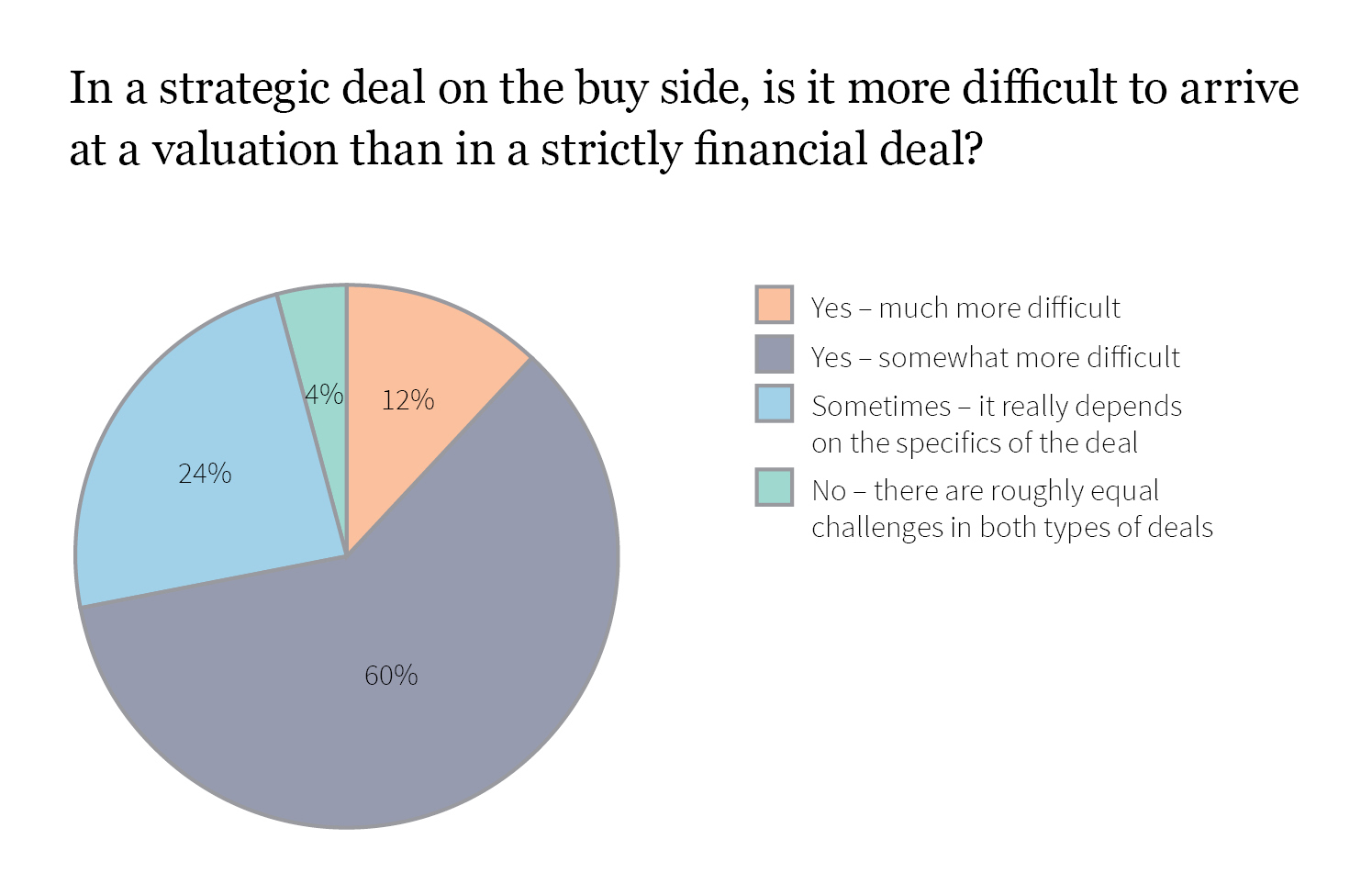Click the gray 'Yes – somewhat more difficult' legend swatch

(x=774, y=354)
